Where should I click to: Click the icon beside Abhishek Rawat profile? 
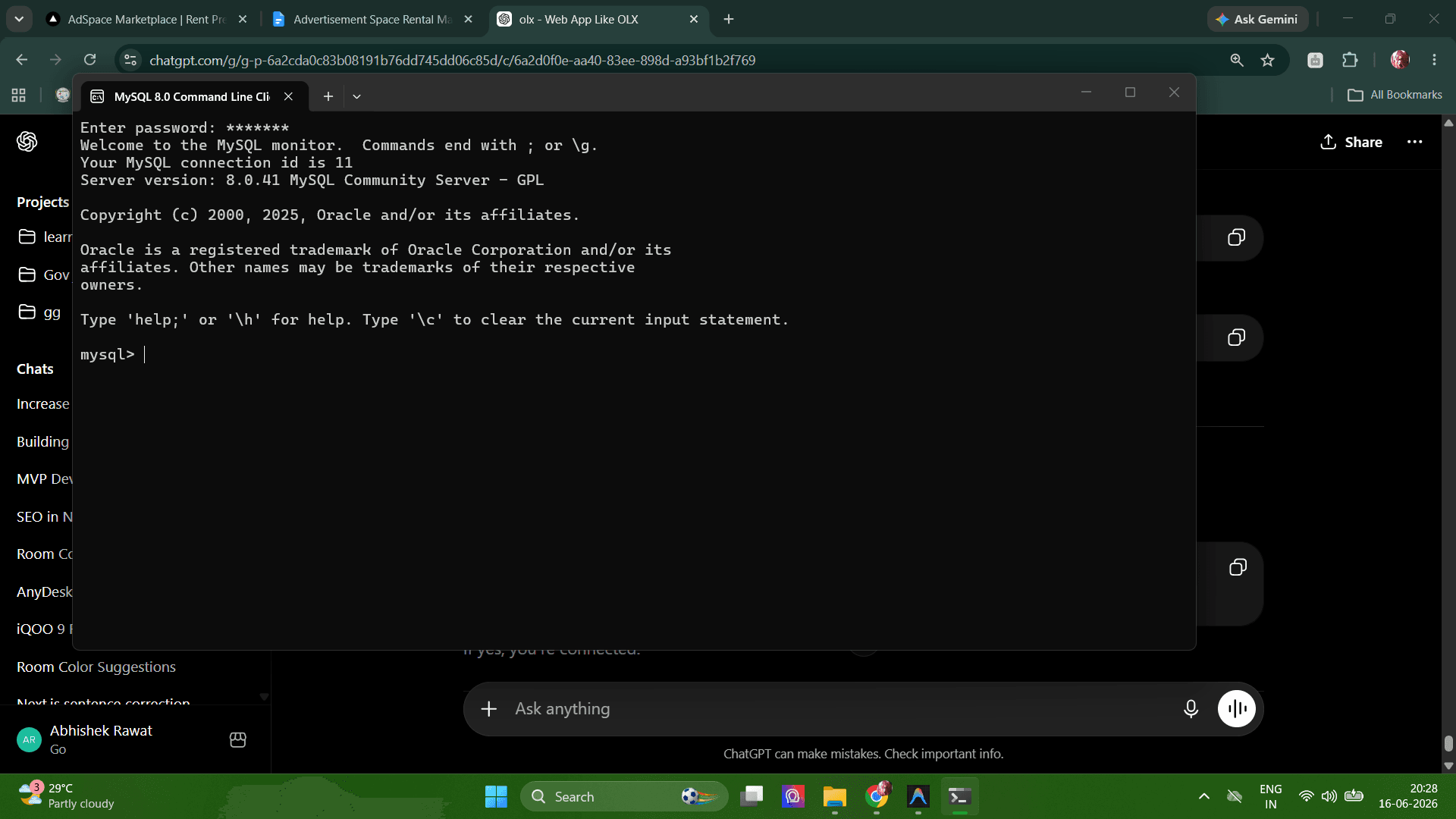(237, 739)
